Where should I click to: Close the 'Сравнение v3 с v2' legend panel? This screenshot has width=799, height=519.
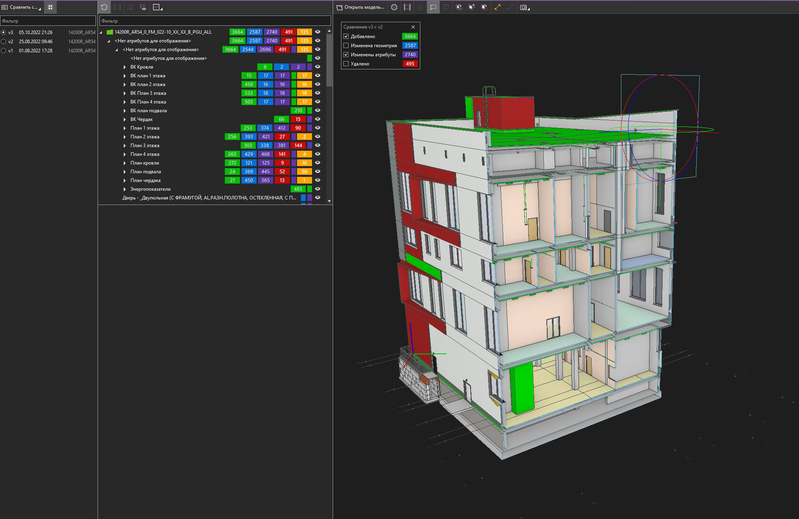[413, 27]
